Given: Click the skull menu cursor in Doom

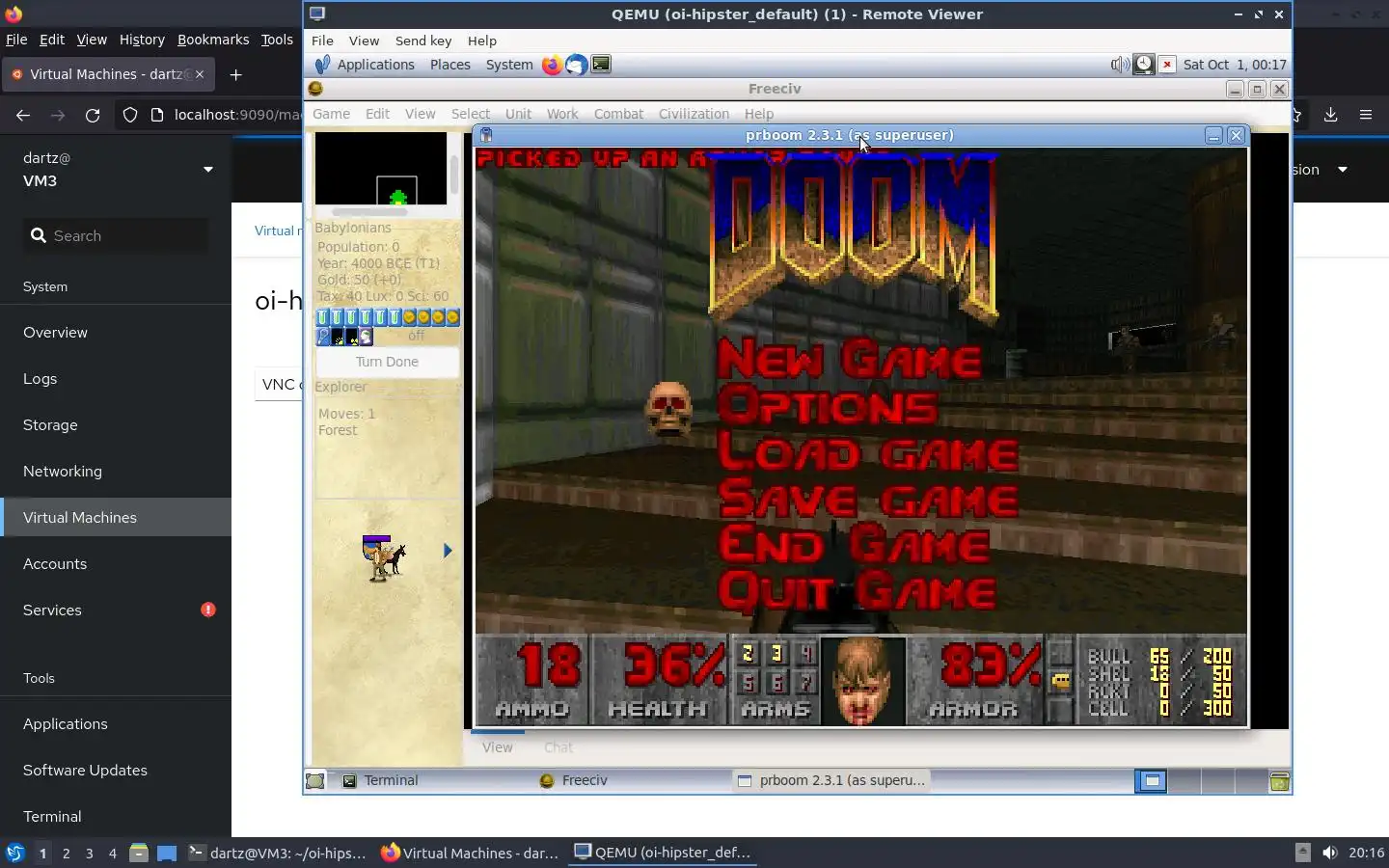Looking at the screenshot, I should click(x=668, y=409).
